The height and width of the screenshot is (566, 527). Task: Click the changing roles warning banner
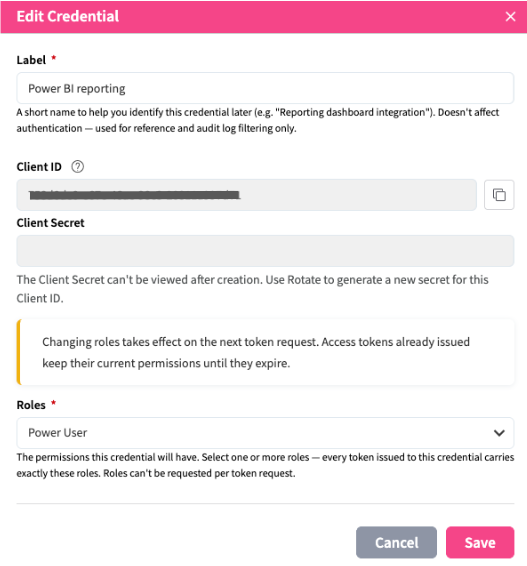(265, 352)
